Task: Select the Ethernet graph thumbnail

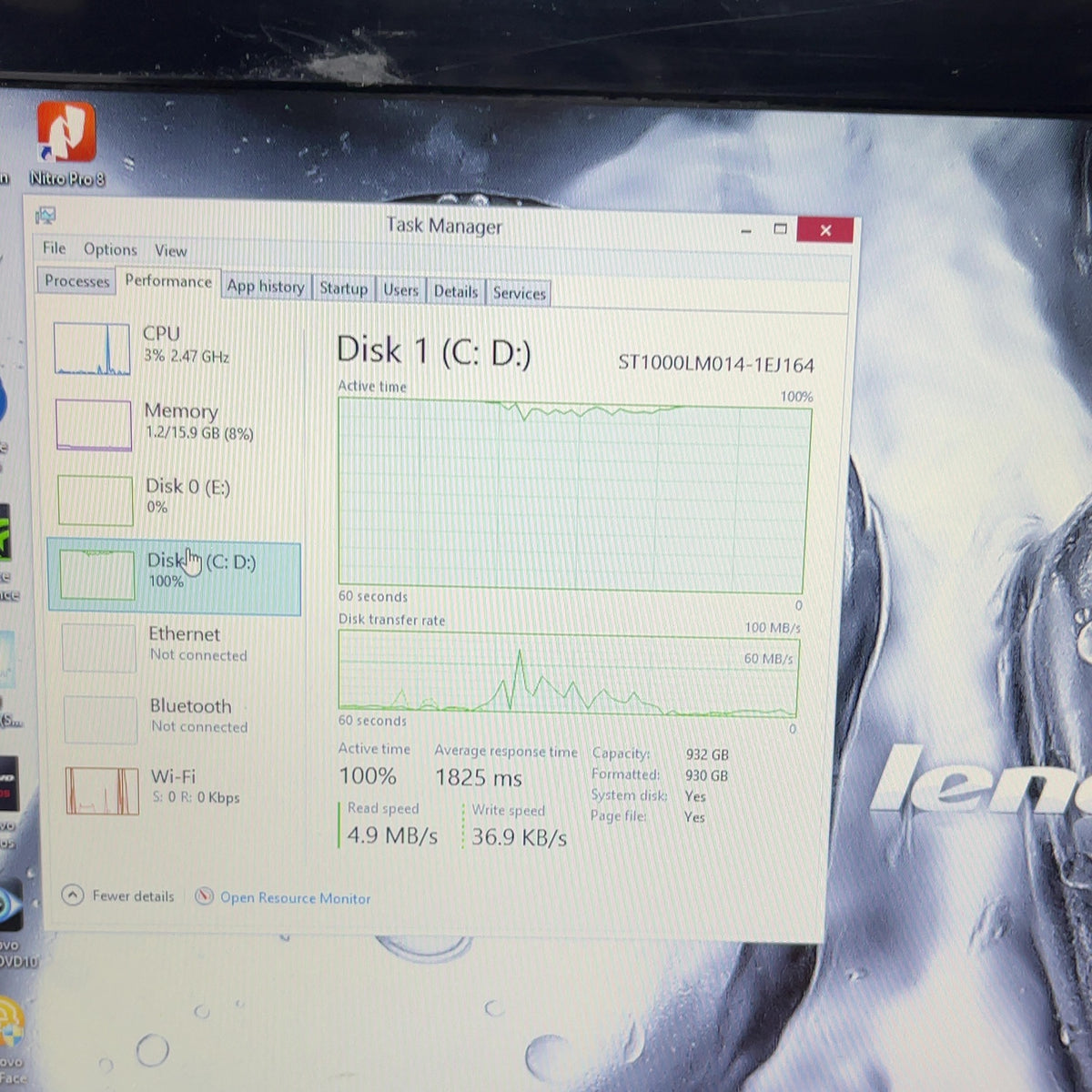Action: click(x=99, y=647)
